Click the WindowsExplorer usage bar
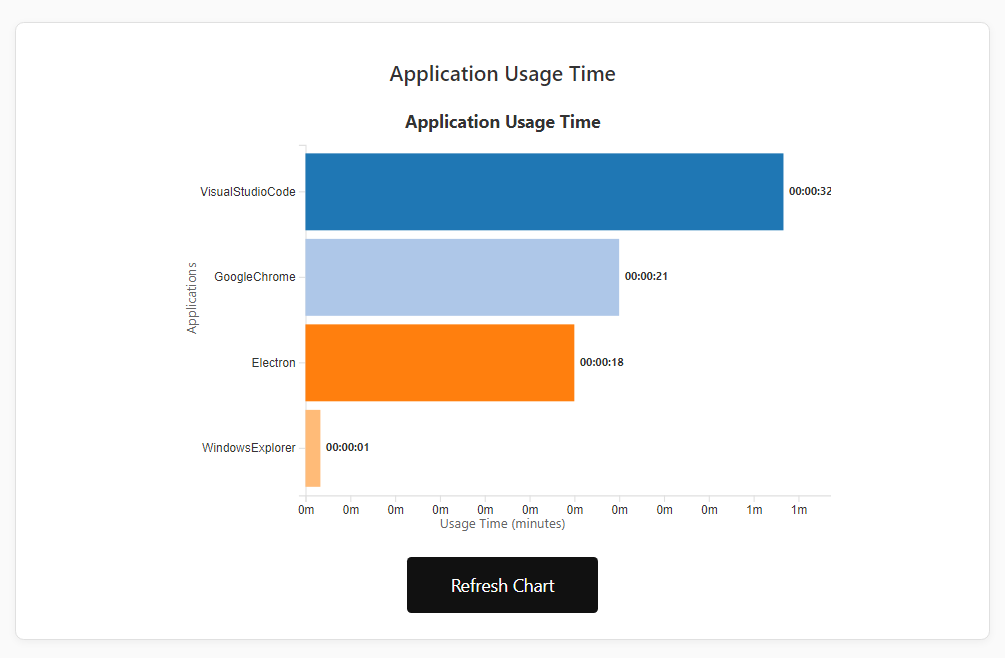 (312, 447)
